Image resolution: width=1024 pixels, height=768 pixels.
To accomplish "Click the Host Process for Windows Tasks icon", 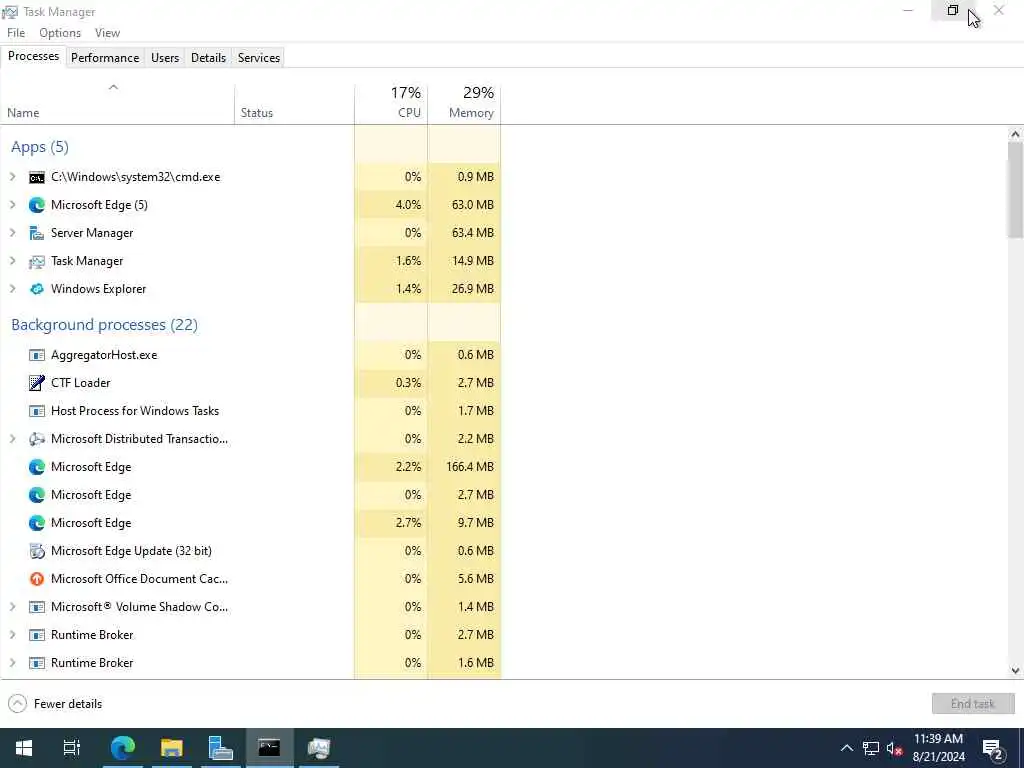I will coord(37,411).
